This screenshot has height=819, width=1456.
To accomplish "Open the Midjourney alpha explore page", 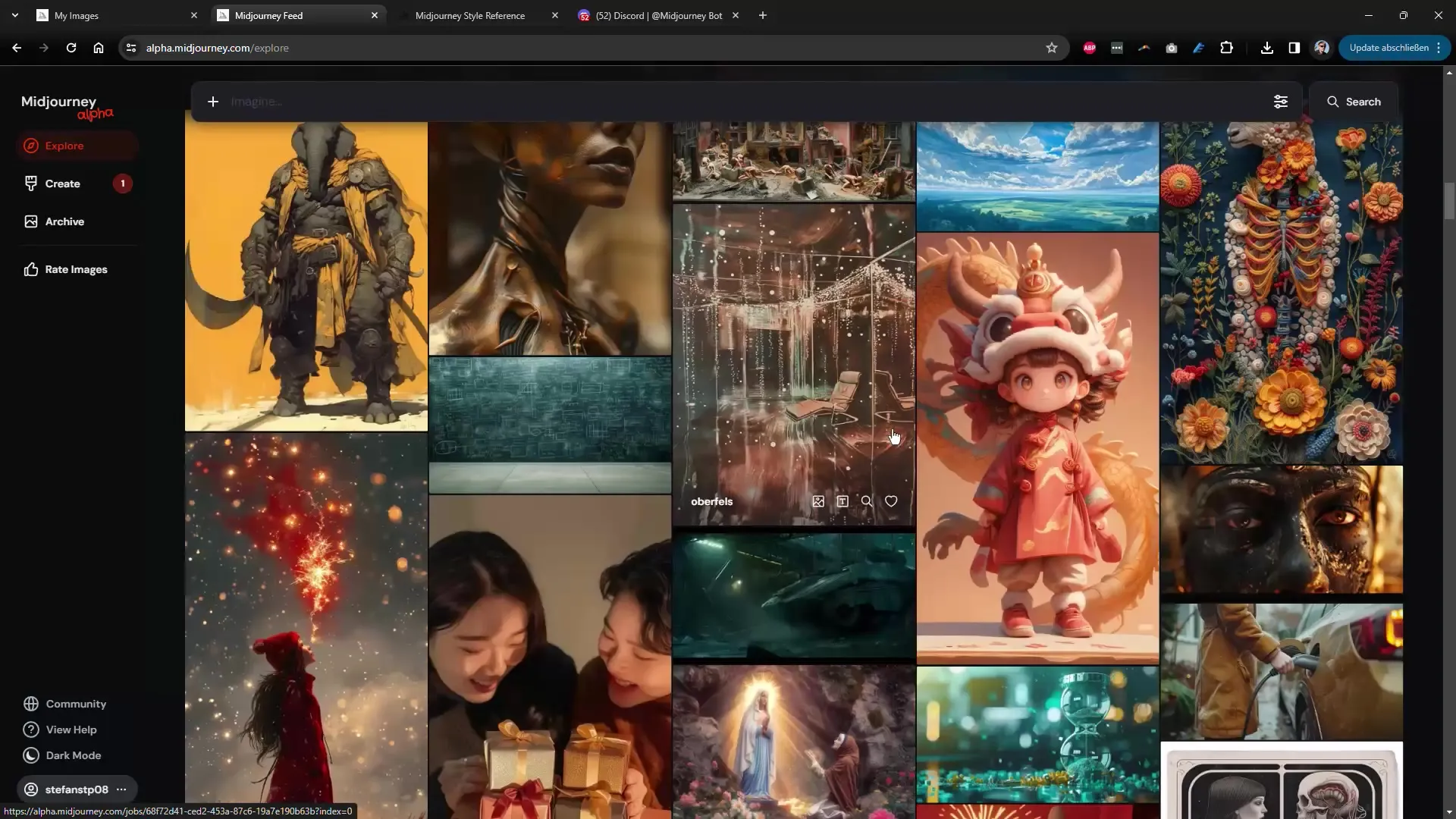I will [x=64, y=145].
